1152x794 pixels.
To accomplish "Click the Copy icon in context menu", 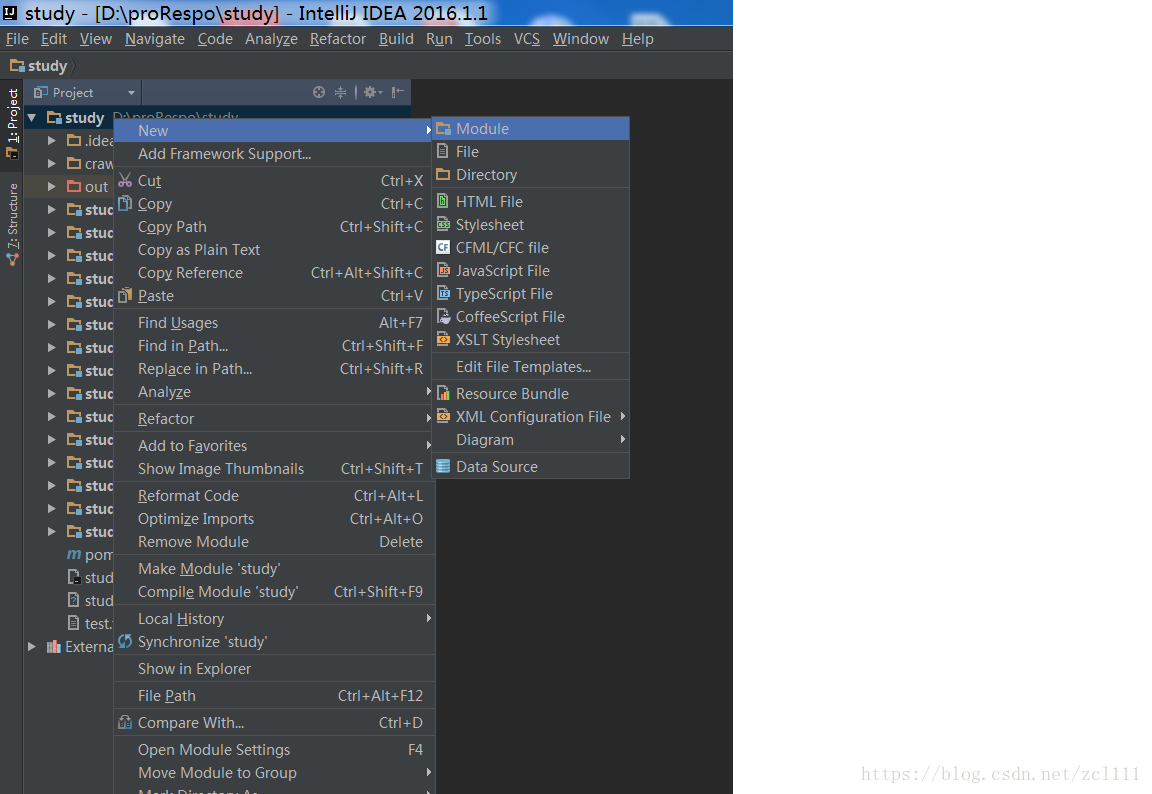I will click(125, 203).
